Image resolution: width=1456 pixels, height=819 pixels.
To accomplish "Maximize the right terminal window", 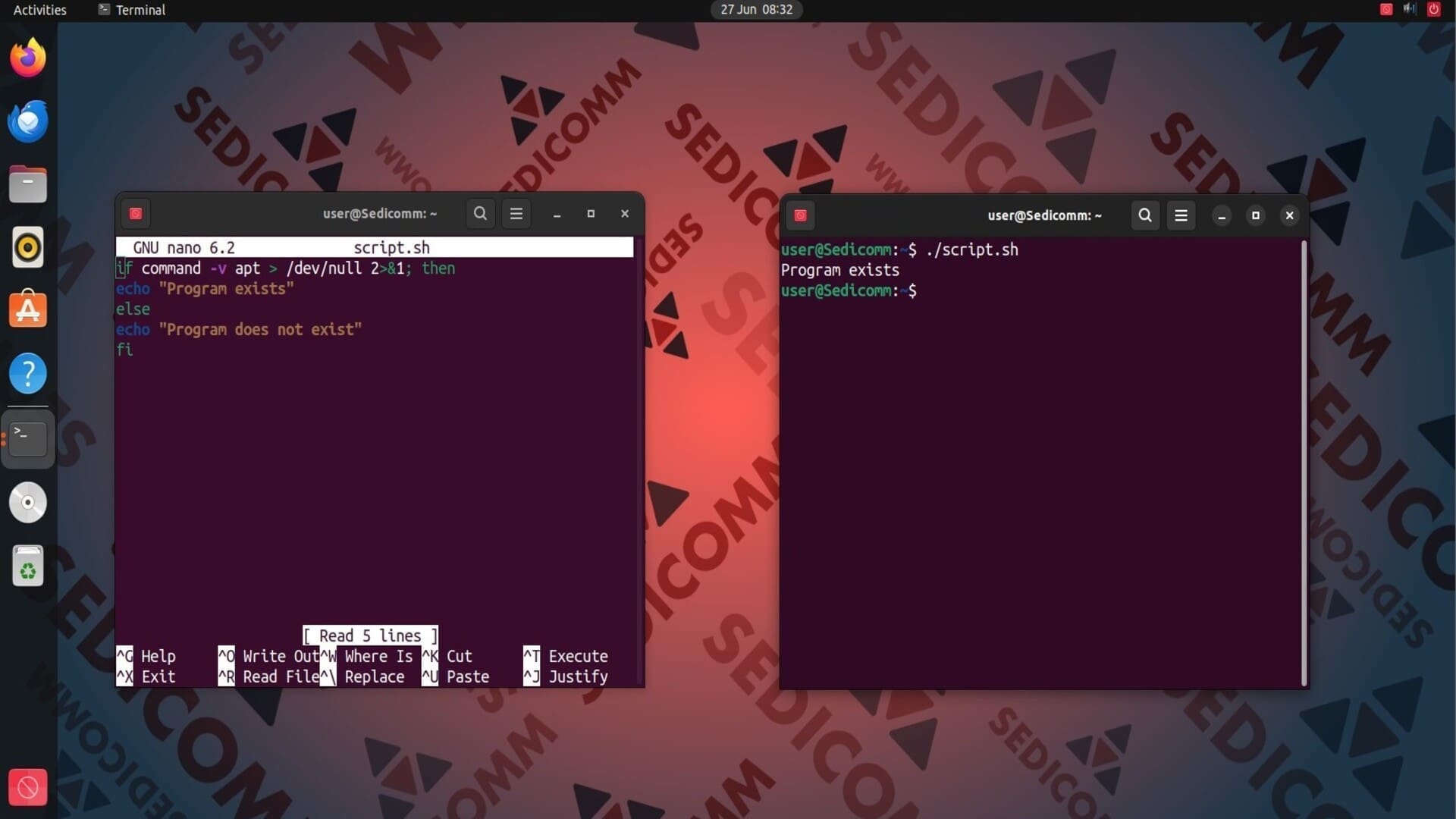I will point(1255,215).
